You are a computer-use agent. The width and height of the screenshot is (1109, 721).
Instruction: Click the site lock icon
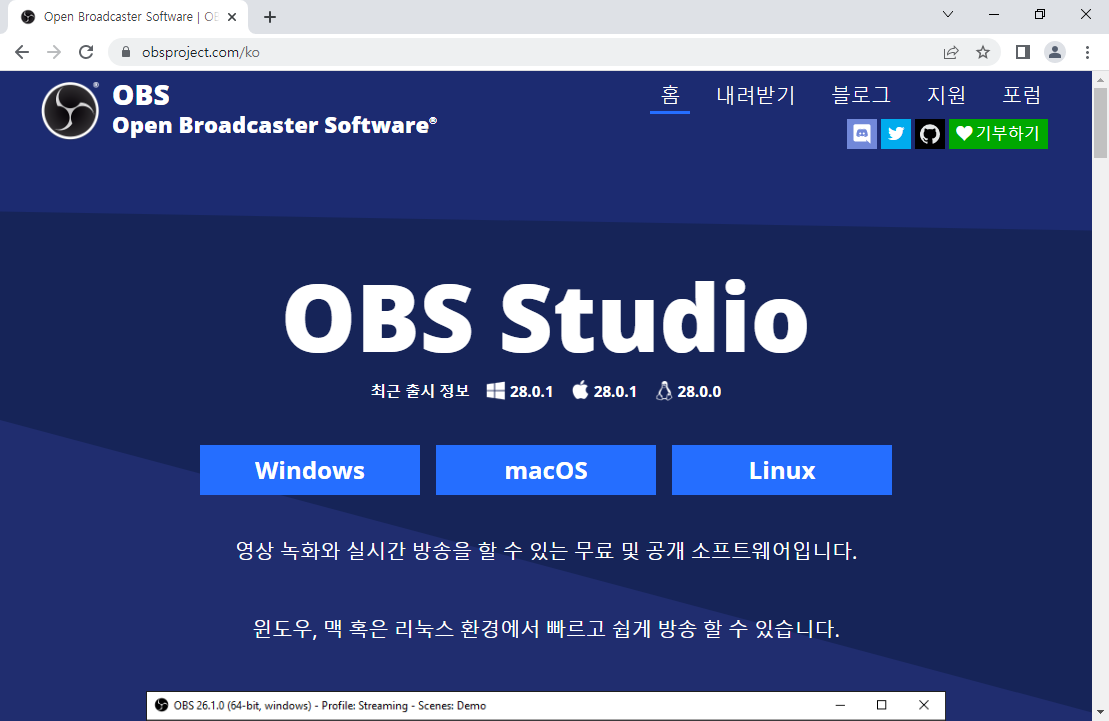click(x=126, y=52)
